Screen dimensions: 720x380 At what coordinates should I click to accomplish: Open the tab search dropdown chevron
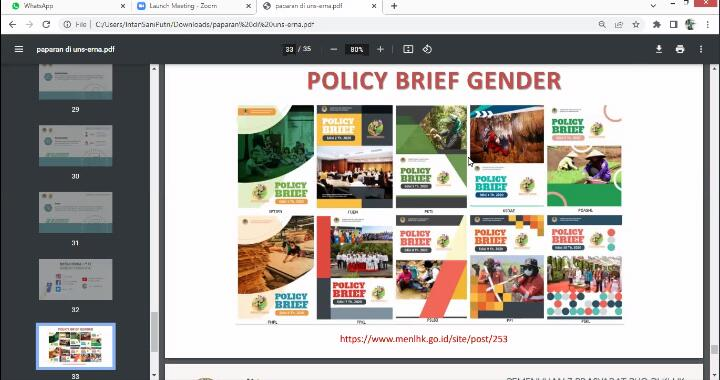(x=653, y=6)
